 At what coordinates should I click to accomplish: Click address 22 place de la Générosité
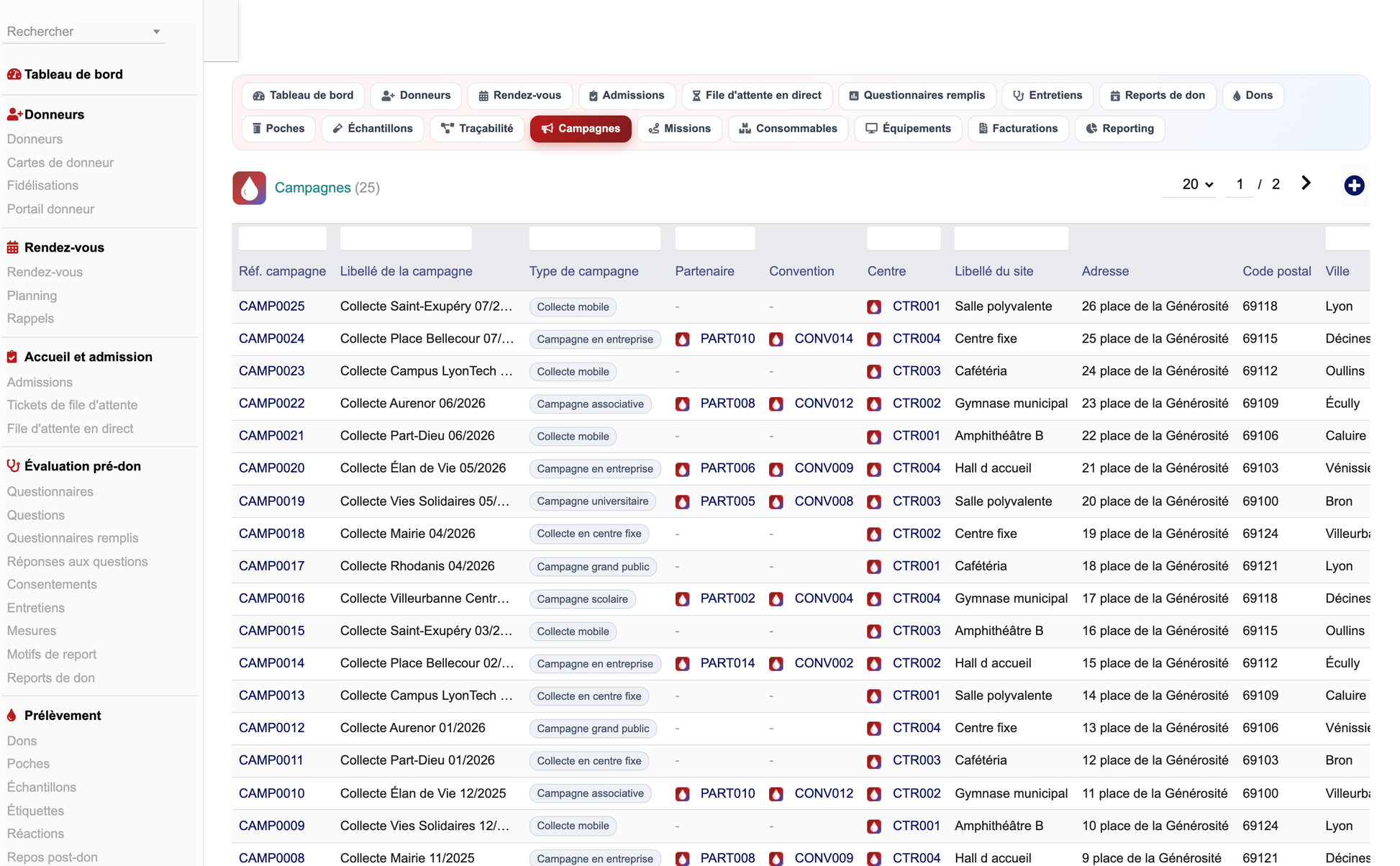[1155, 436]
